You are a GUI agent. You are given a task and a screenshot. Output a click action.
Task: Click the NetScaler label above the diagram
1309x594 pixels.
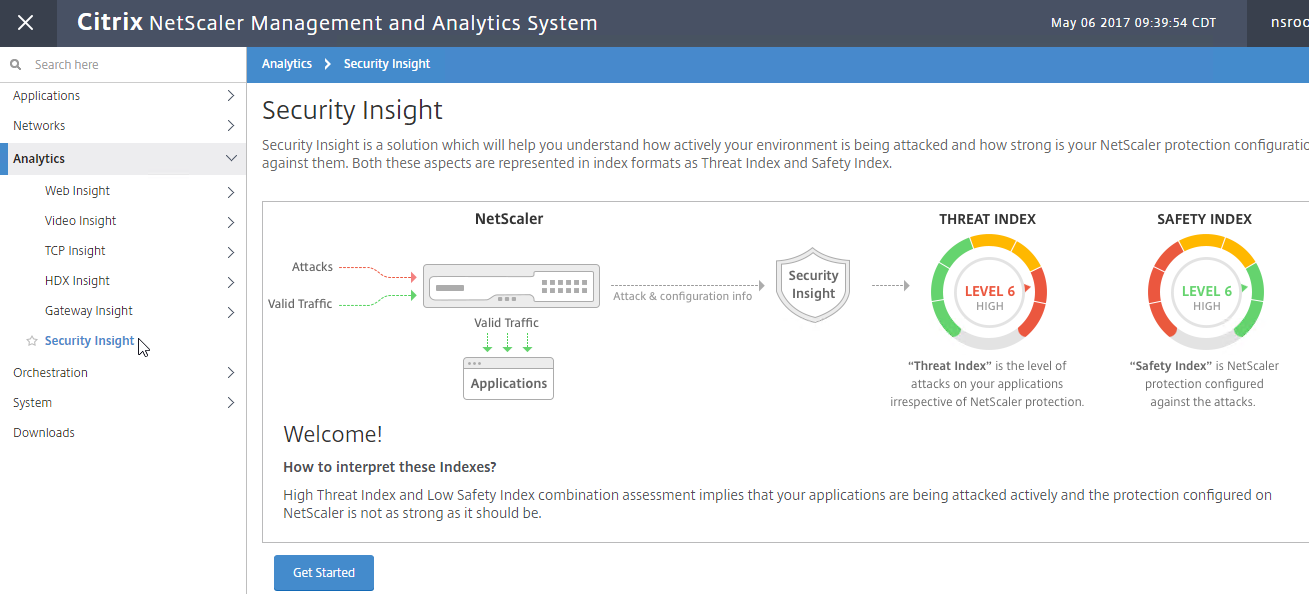coord(509,219)
